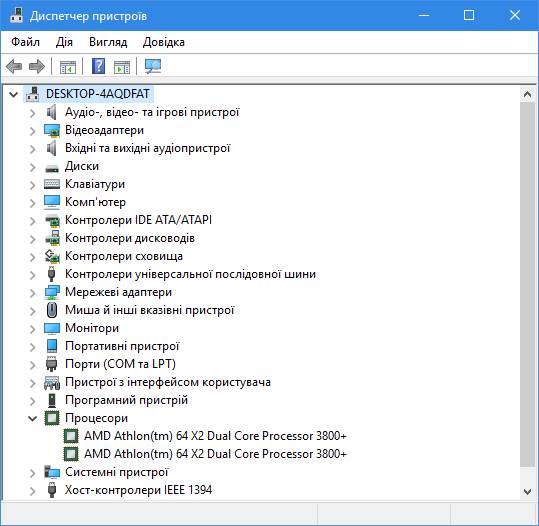
Task: Click the Контролери IDE ATA/ATAPI icon
Action: pos(52,220)
